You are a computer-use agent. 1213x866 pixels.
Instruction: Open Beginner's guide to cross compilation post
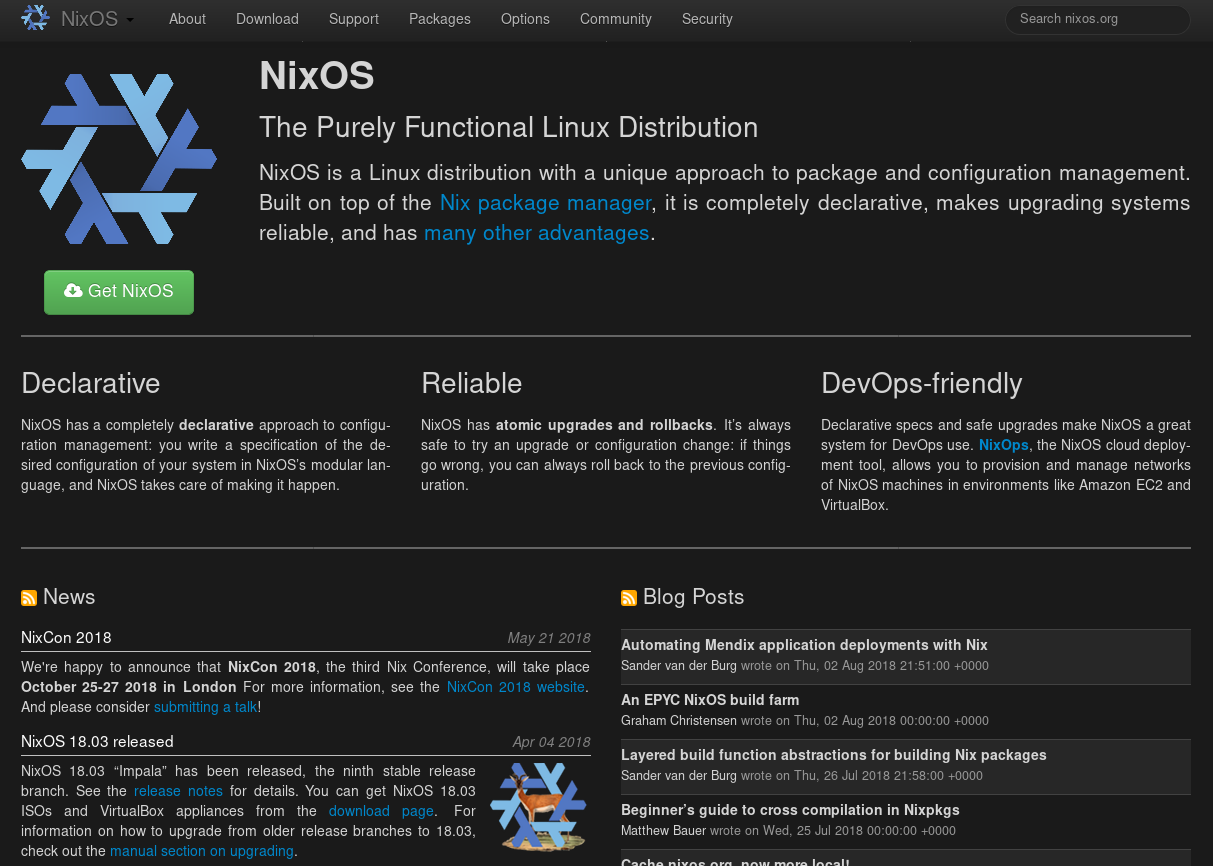(x=790, y=810)
